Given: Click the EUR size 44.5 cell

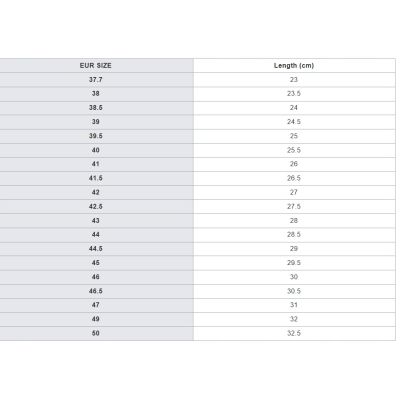Looking at the screenshot, I should (x=96, y=249).
